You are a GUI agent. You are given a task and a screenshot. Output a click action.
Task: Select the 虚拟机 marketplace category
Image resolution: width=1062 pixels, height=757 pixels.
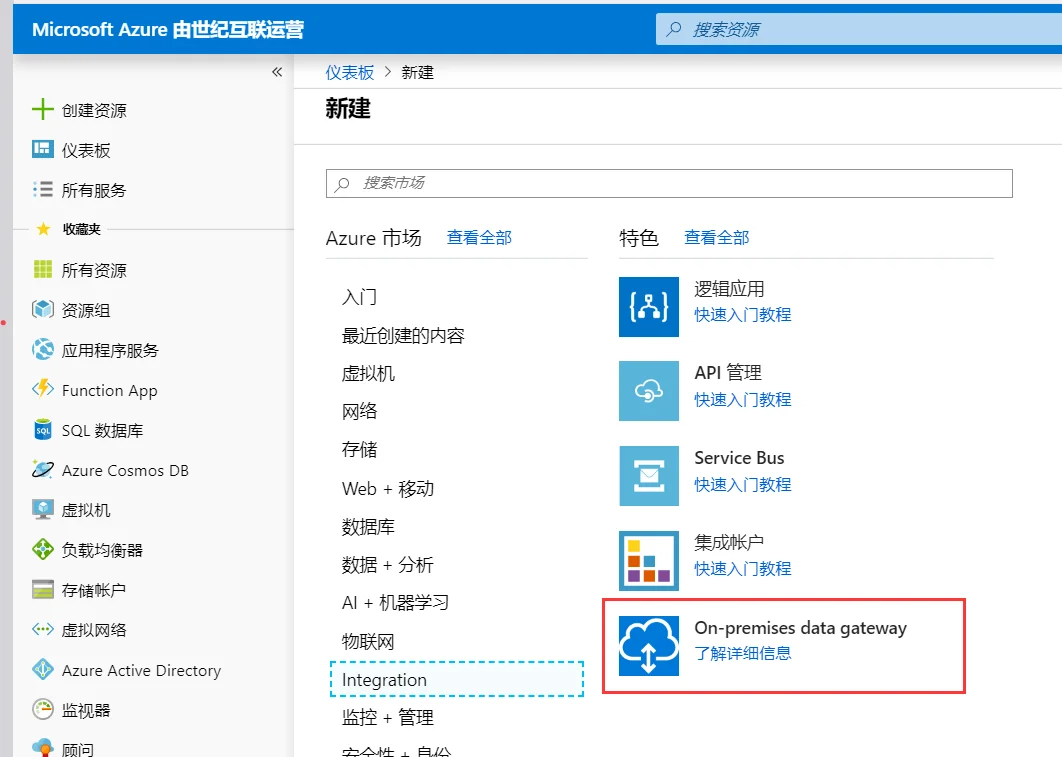(x=368, y=374)
